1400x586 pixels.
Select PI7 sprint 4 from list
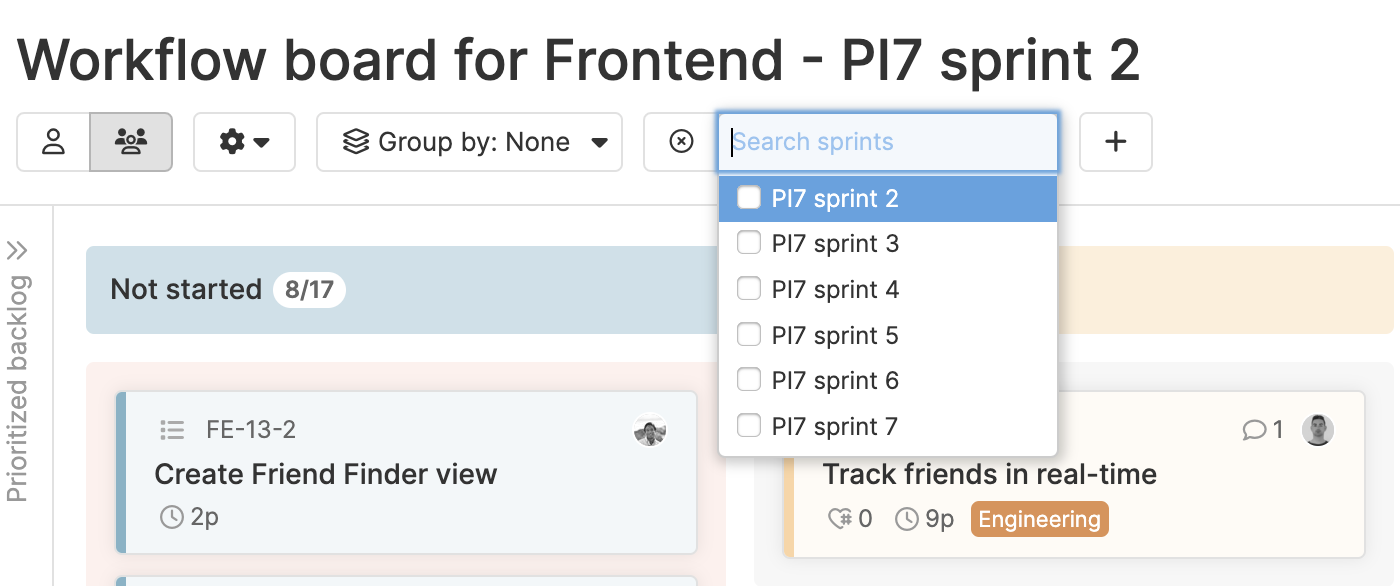click(x=888, y=289)
